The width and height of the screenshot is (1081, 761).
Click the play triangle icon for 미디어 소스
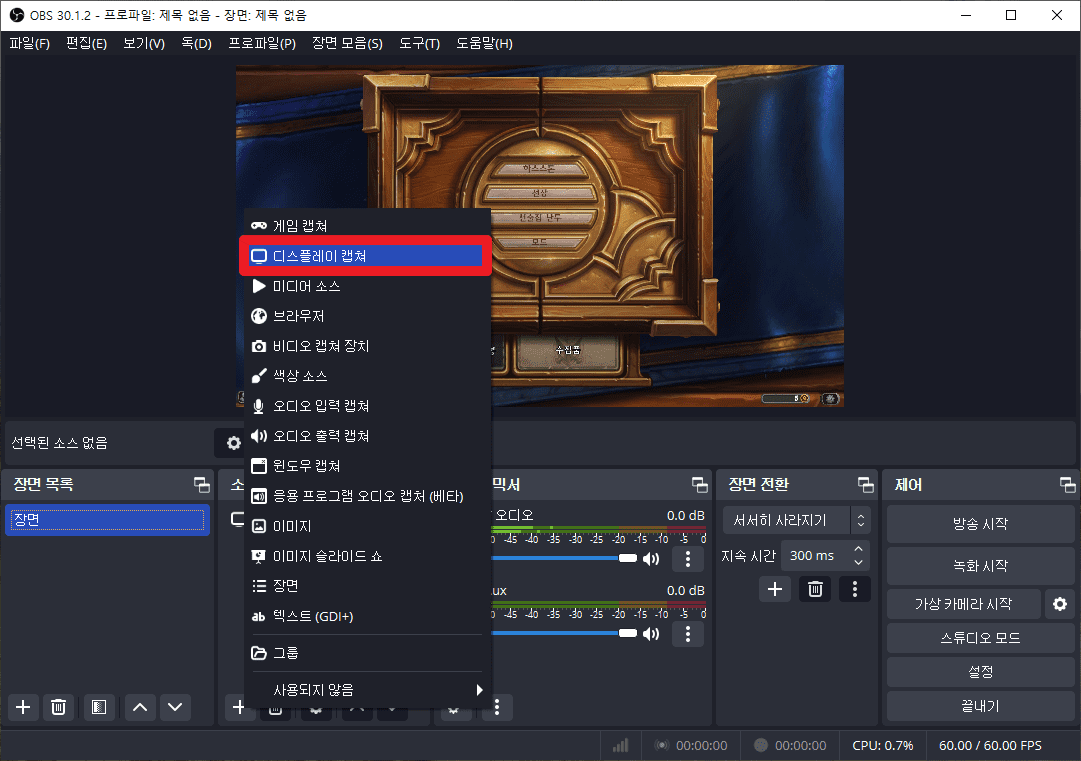259,286
